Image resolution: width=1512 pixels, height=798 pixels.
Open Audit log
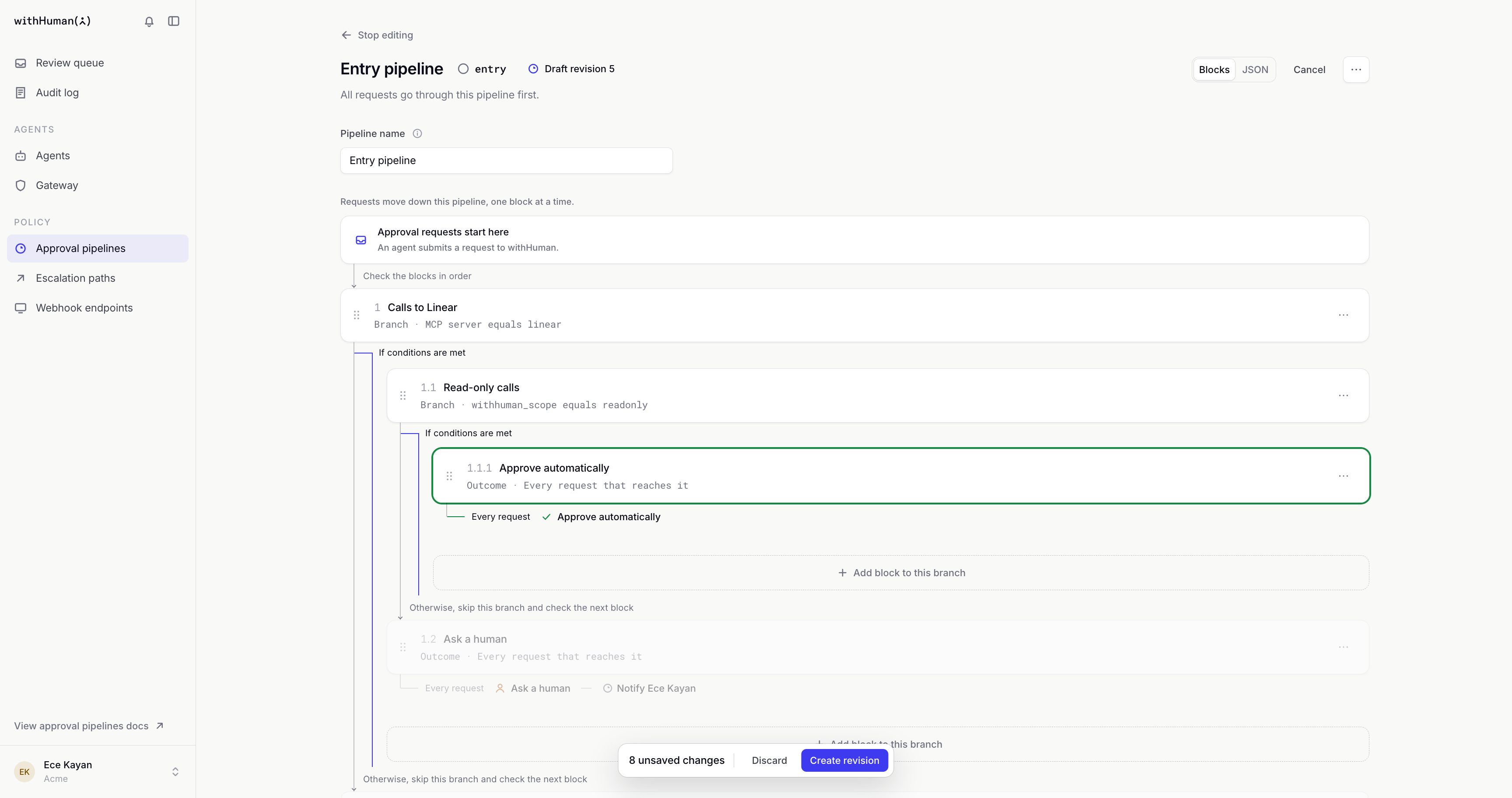coord(98,93)
